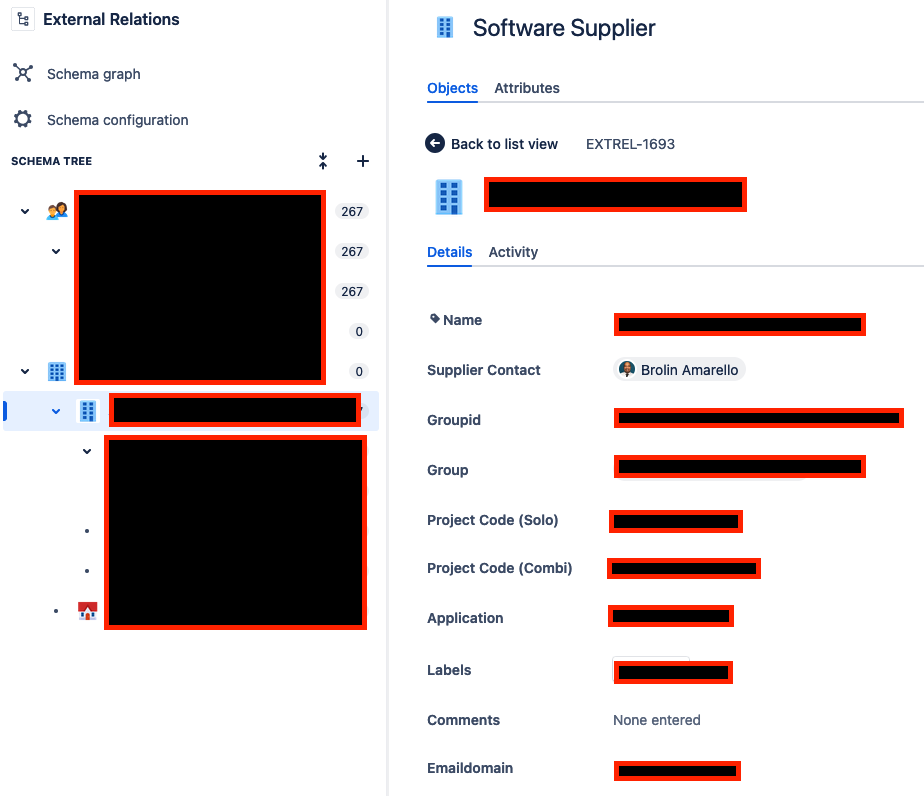Screen dimensions: 924x796
Task: Click the back arrow circle icon
Action: click(x=435, y=143)
